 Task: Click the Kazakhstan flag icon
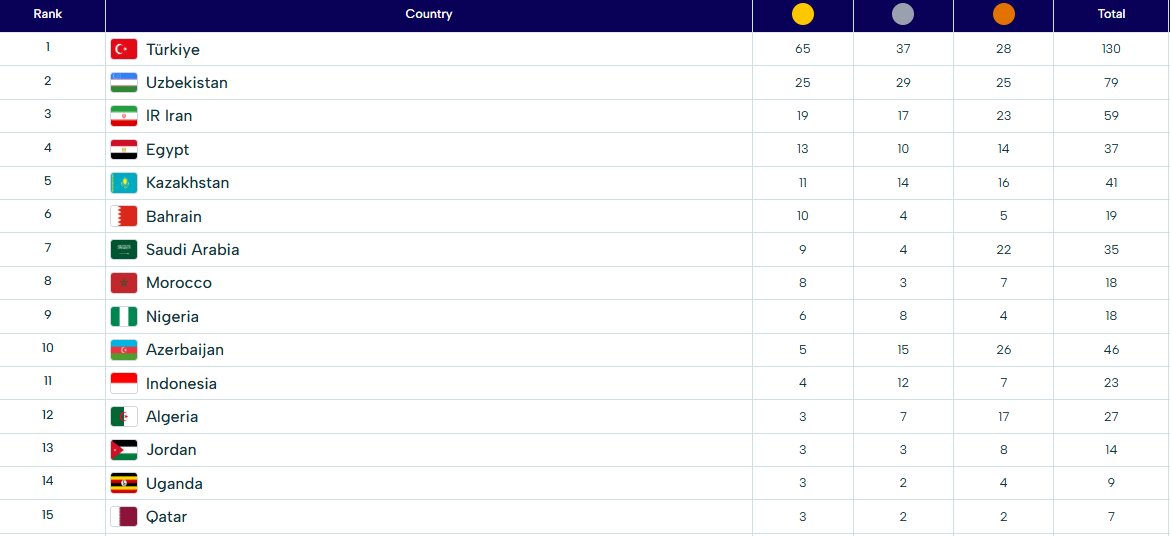[124, 183]
